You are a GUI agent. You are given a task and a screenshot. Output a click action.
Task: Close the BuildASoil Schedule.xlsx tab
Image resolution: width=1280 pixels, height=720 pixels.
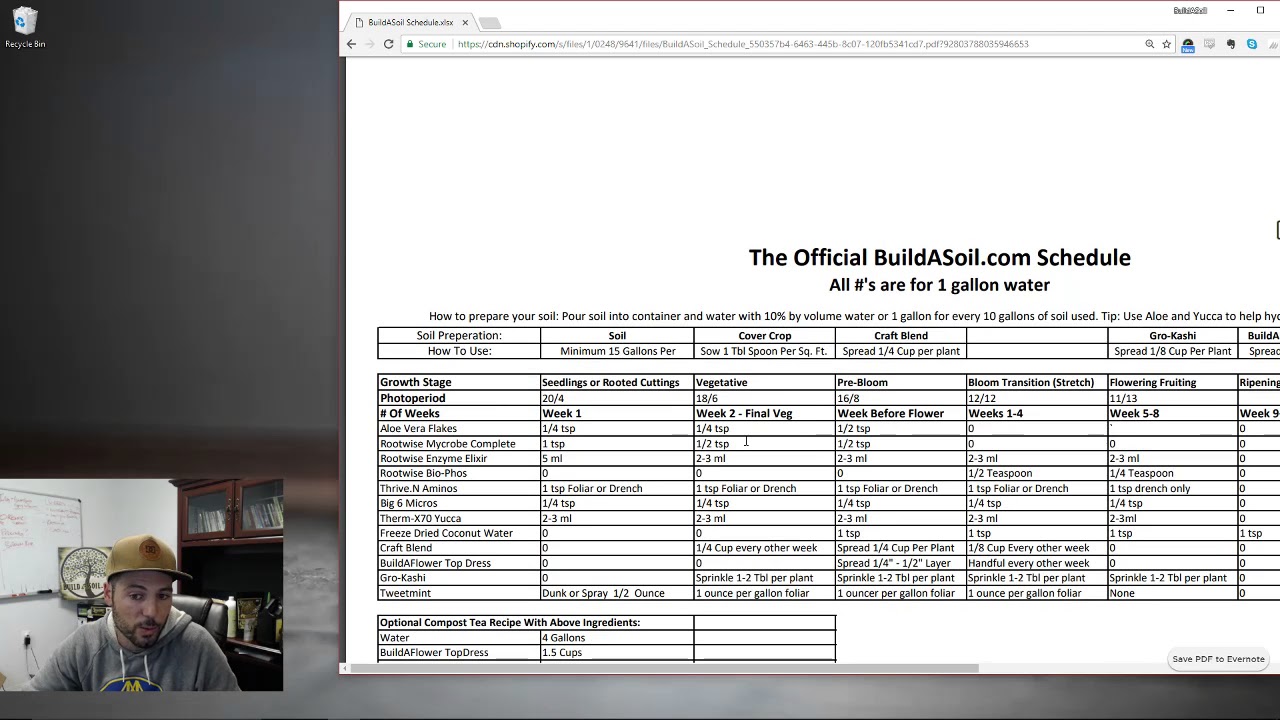[465, 22]
